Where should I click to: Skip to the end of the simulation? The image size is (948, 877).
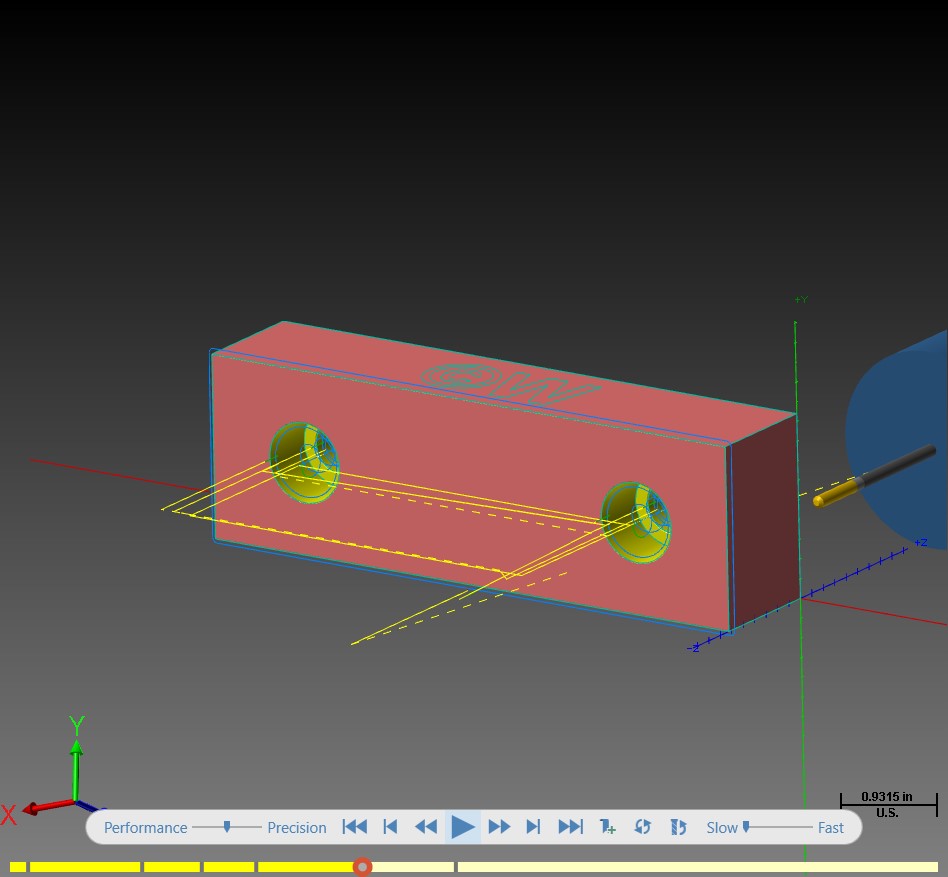(570, 827)
